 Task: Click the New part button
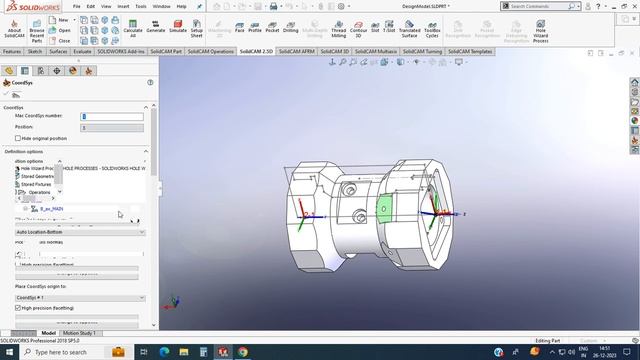point(59,20)
